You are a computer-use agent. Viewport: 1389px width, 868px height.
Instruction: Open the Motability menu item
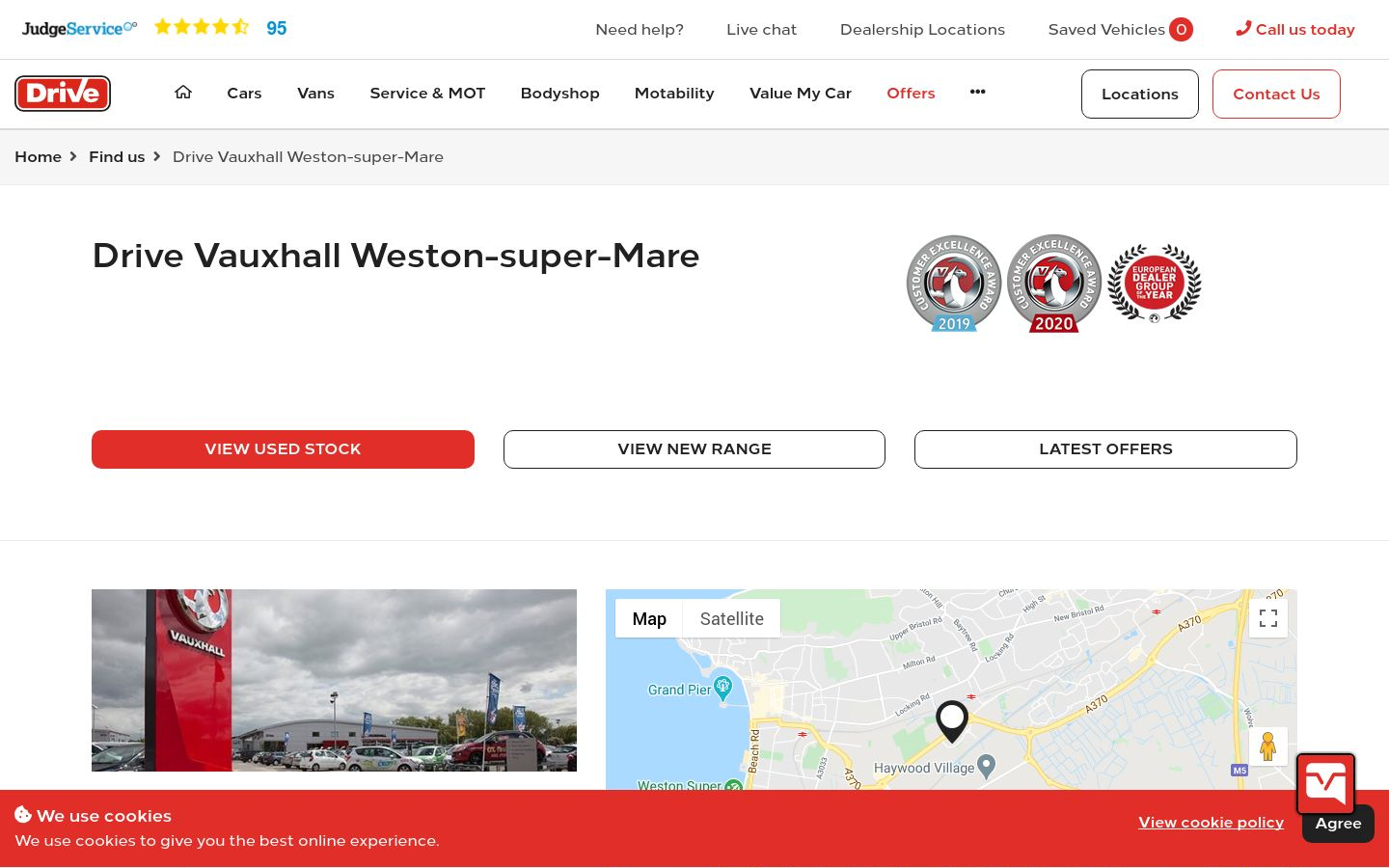pyautogui.click(x=674, y=94)
